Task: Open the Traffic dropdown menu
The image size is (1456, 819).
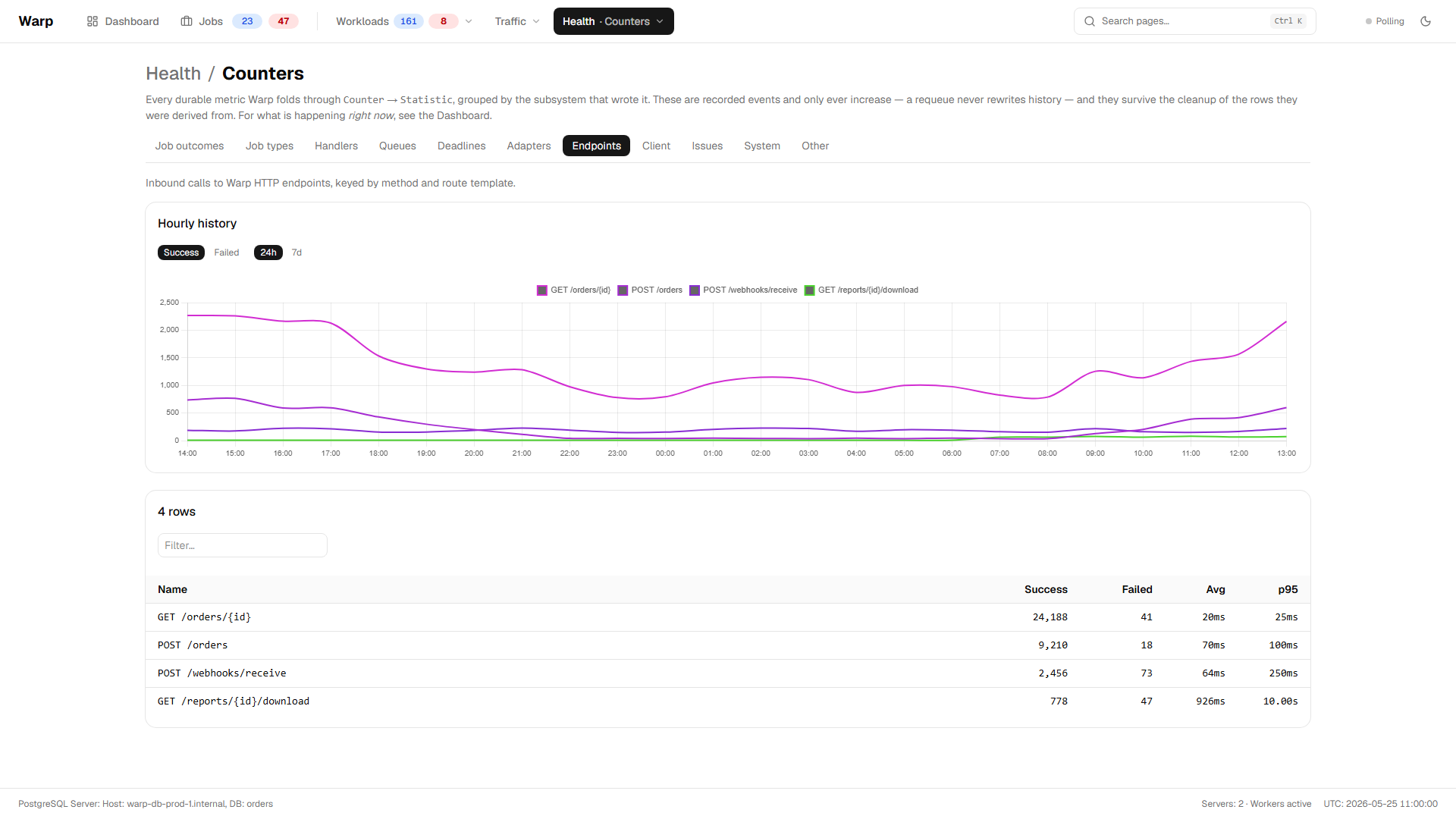Action: pyautogui.click(x=517, y=21)
